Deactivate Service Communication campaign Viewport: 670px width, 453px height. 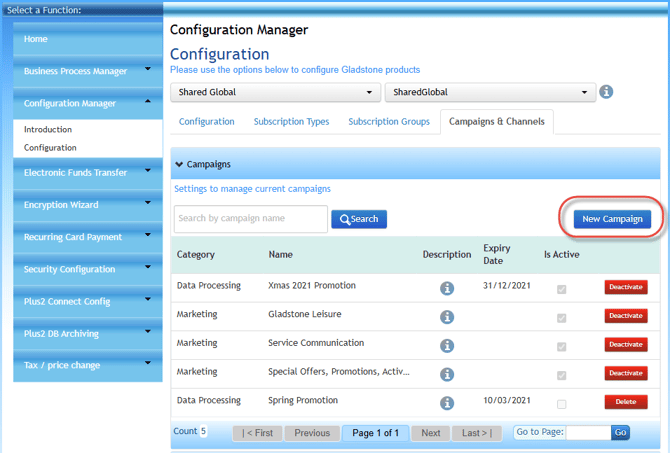coord(626,344)
